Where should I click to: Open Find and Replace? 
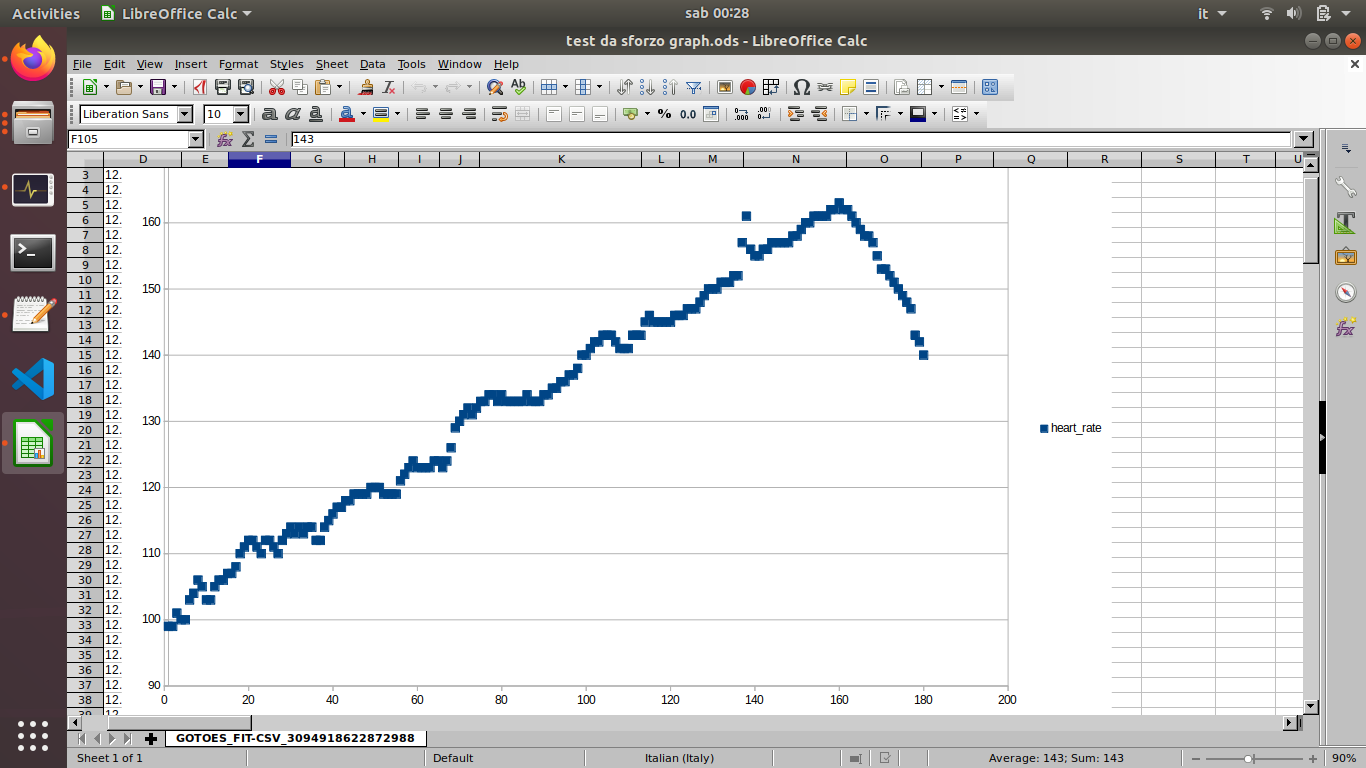tap(495, 87)
